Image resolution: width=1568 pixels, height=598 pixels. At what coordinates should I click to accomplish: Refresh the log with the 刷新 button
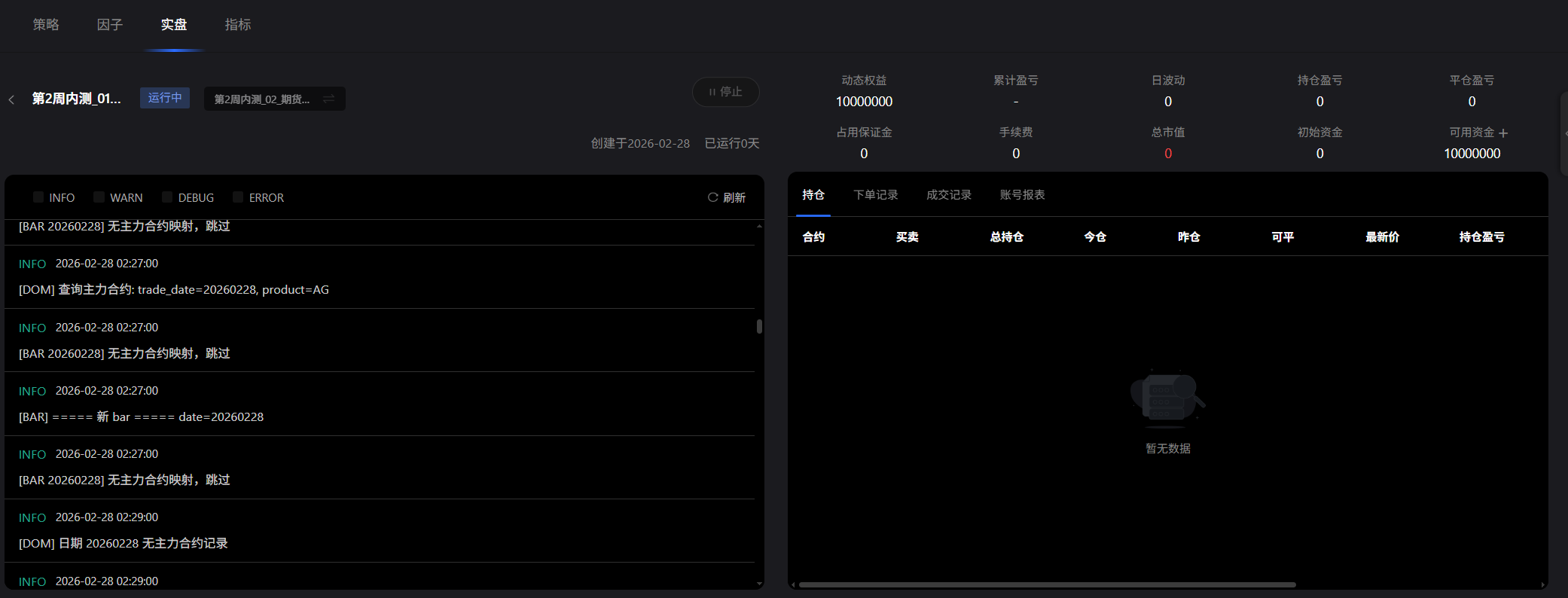coord(727,197)
